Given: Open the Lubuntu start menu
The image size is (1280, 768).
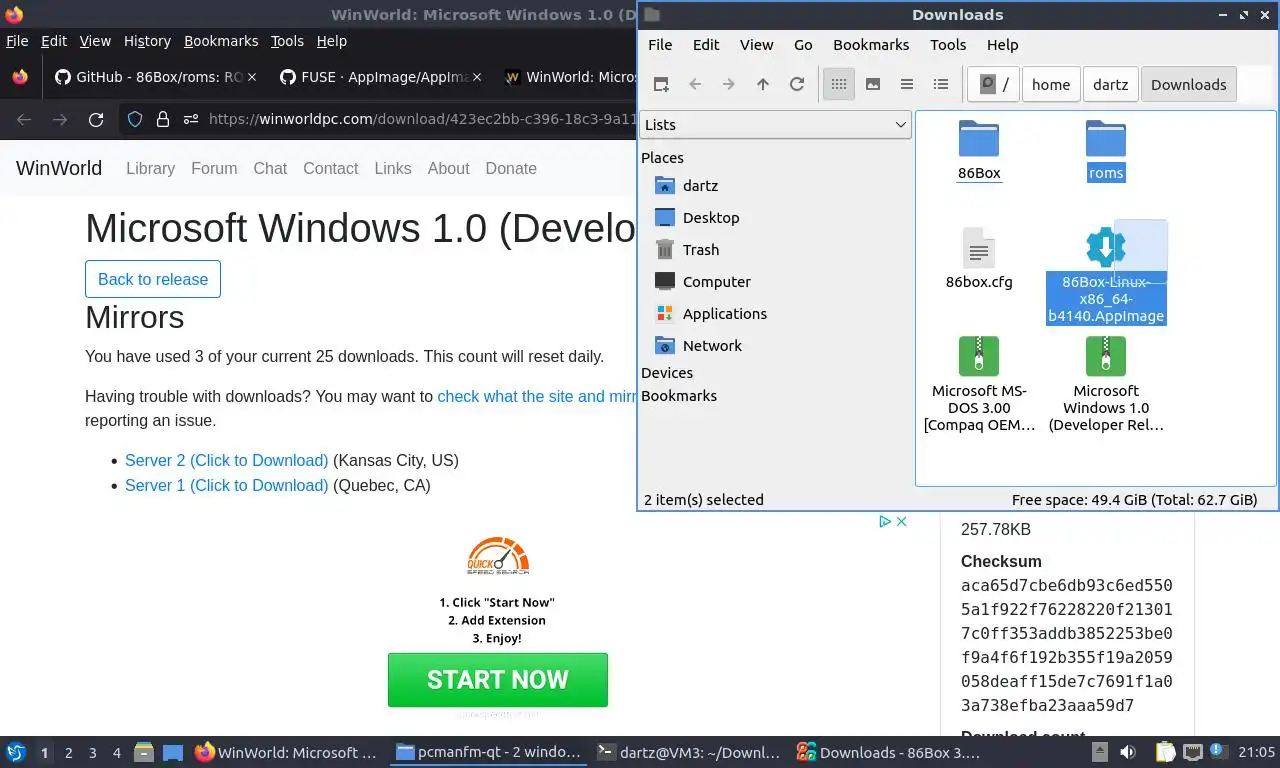Looking at the screenshot, I should pos(16,752).
